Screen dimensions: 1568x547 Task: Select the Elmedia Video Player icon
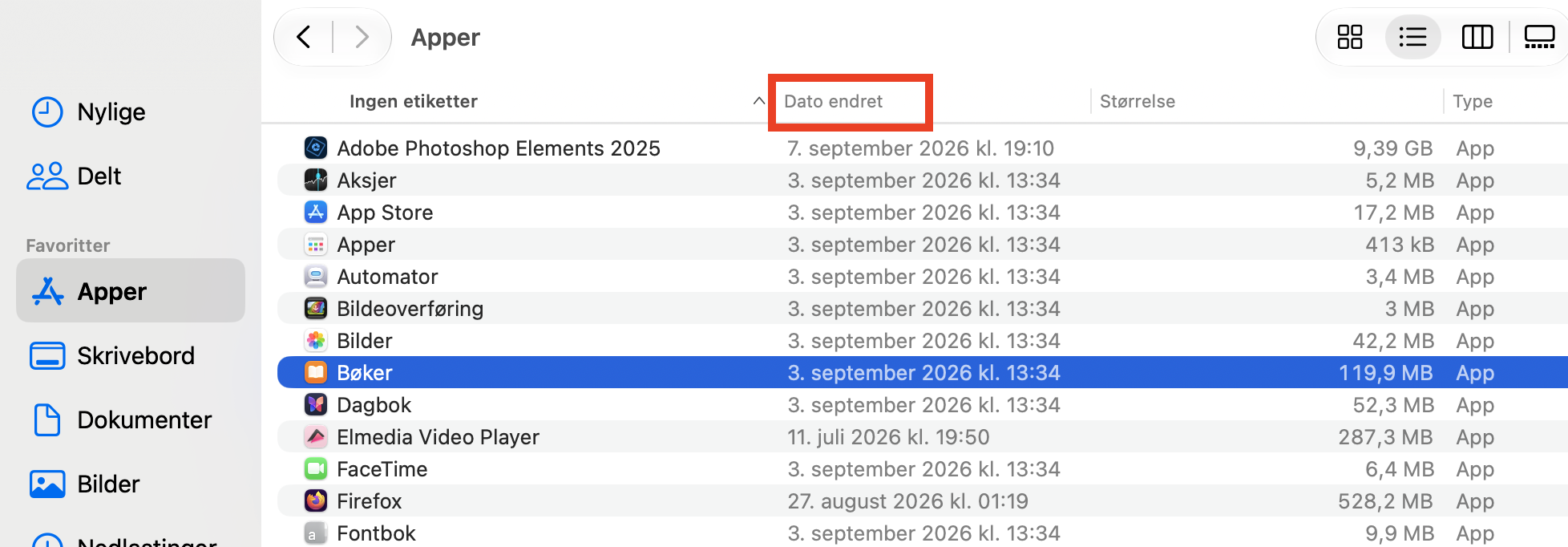316,436
